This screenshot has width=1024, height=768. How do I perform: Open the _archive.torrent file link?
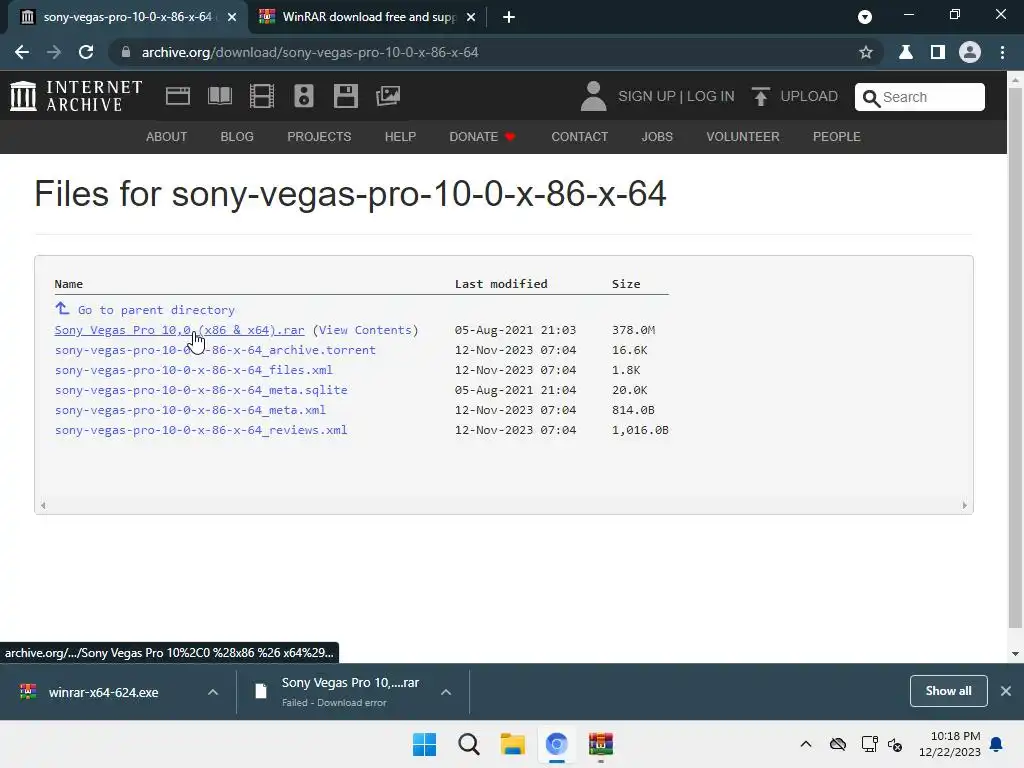[216, 350]
